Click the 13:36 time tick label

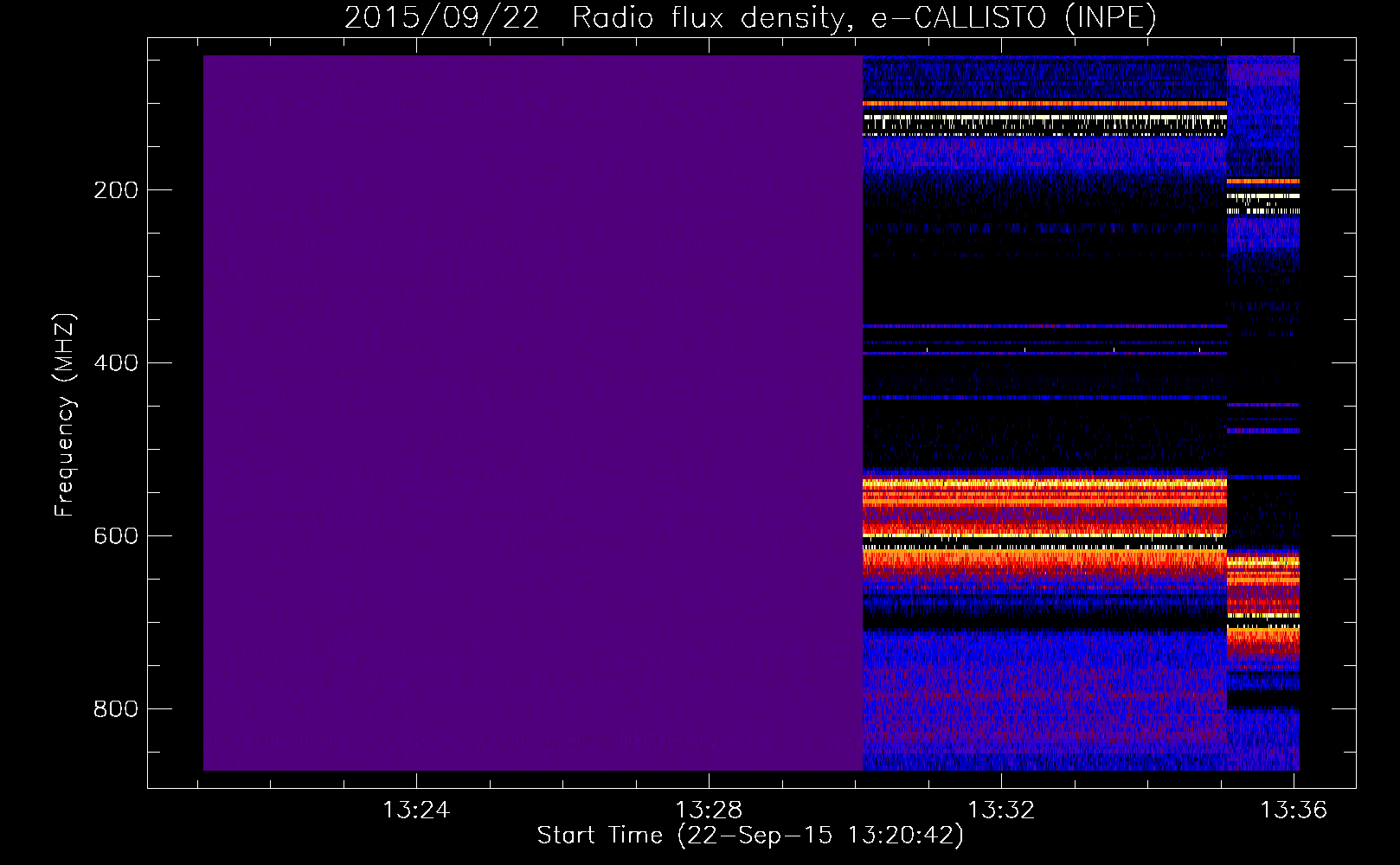1294,810
